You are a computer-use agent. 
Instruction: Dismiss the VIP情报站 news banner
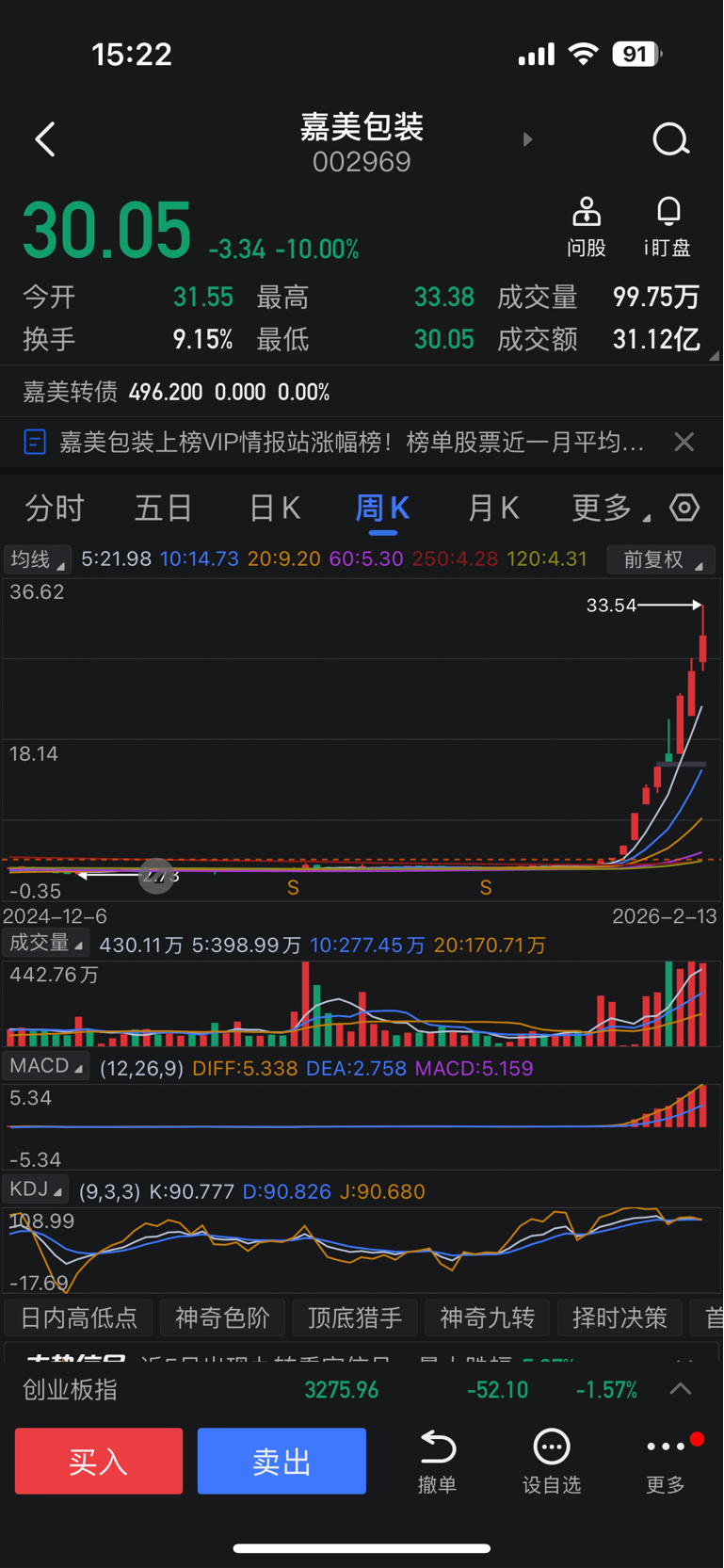point(684,442)
